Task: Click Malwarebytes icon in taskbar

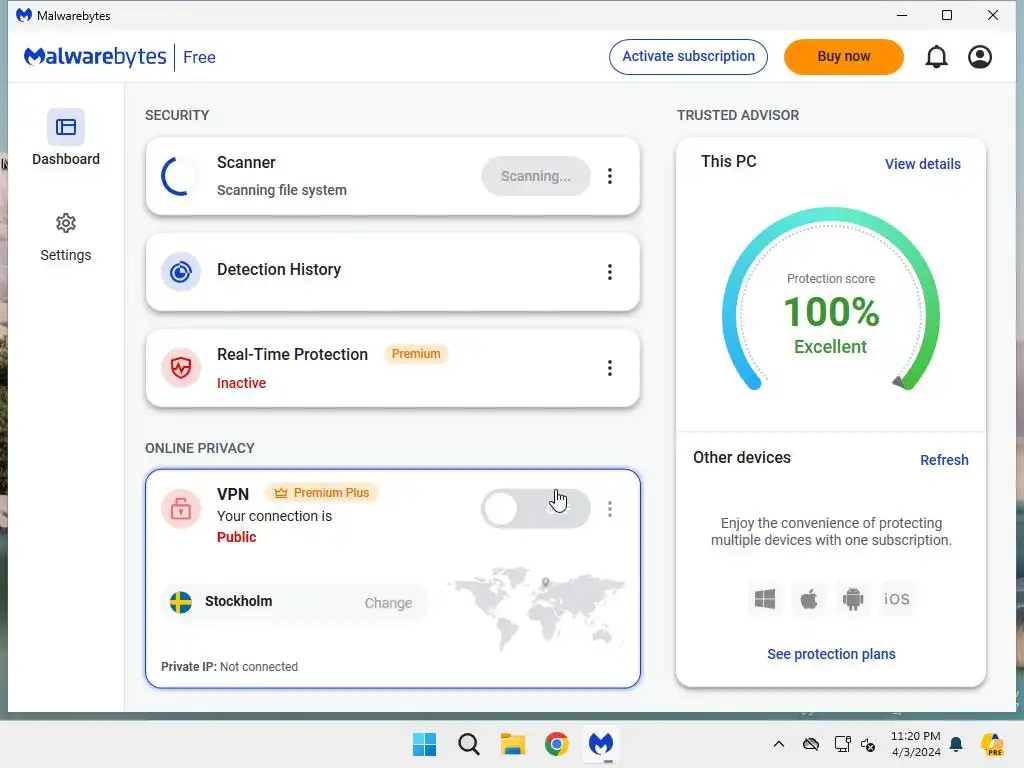Action: point(601,744)
